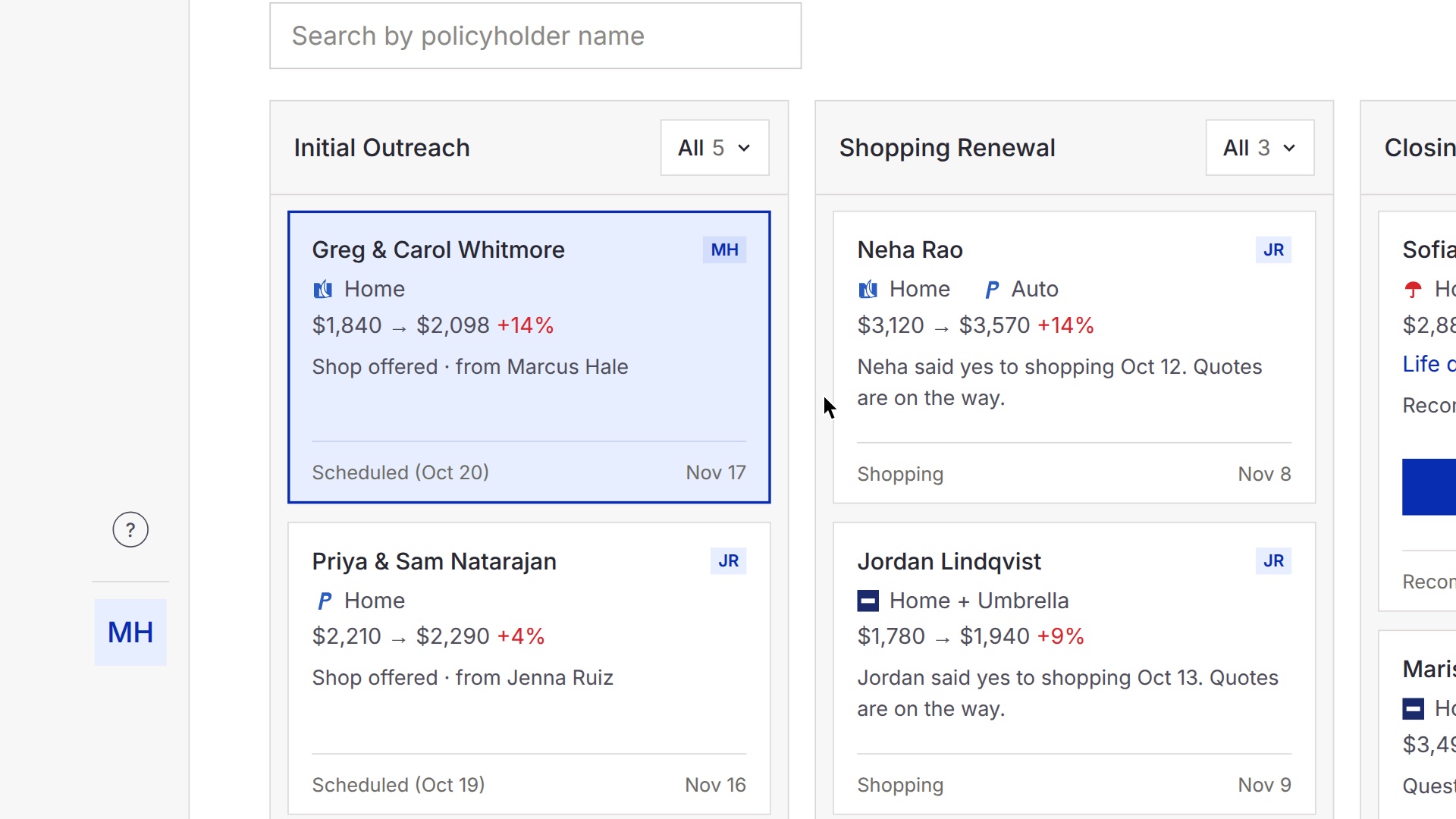Click the +4% increase on Natarajan card

tap(521, 636)
